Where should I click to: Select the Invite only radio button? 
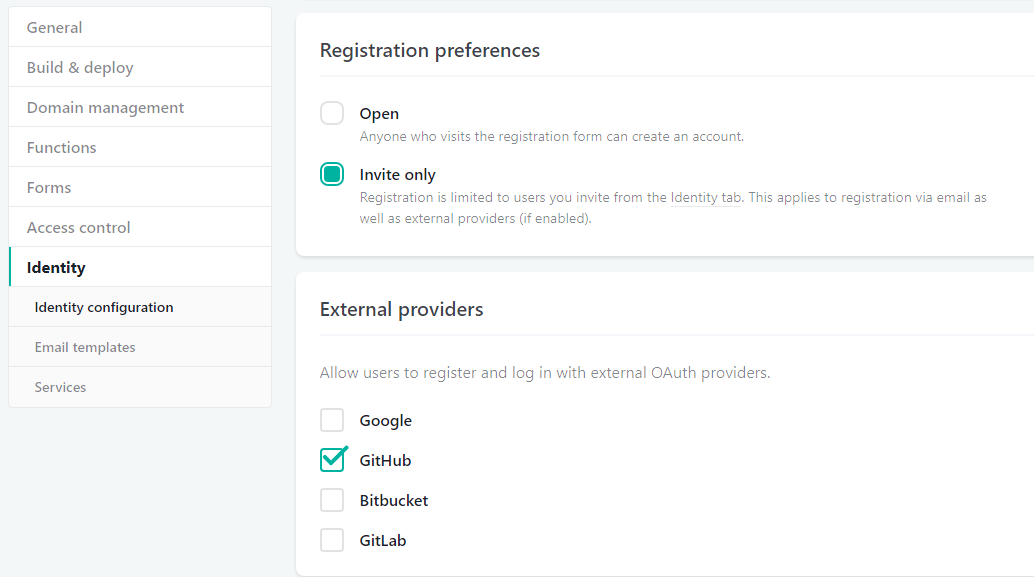click(332, 174)
